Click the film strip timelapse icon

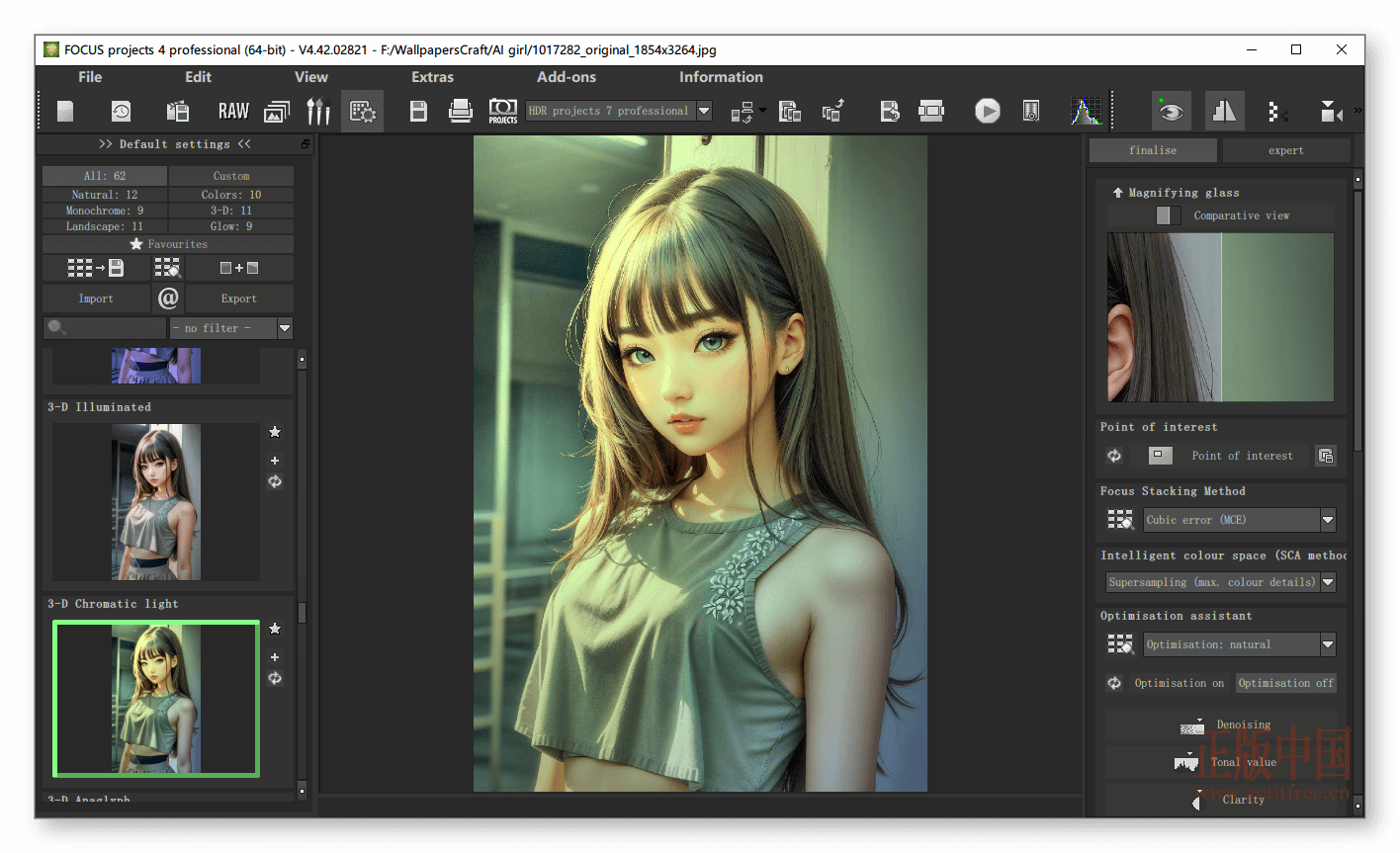931,111
